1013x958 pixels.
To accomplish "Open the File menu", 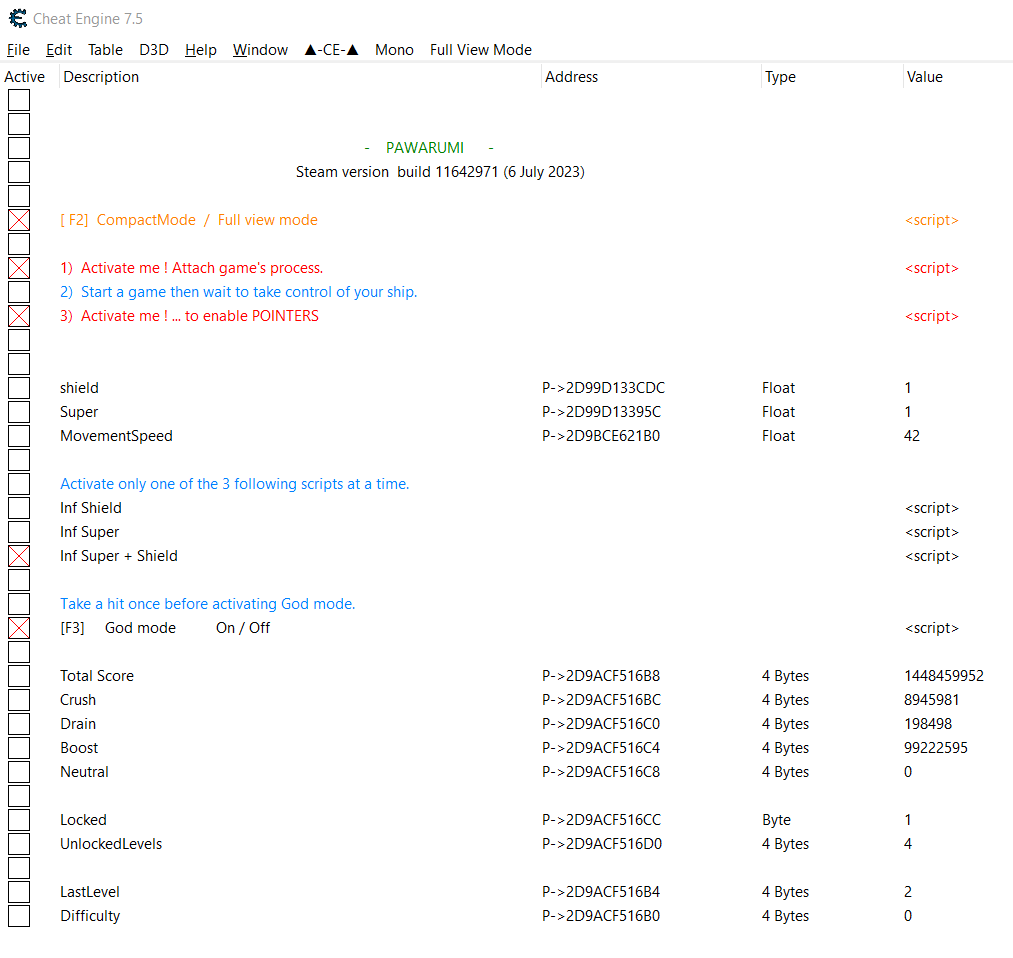I will pyautogui.click(x=18, y=50).
